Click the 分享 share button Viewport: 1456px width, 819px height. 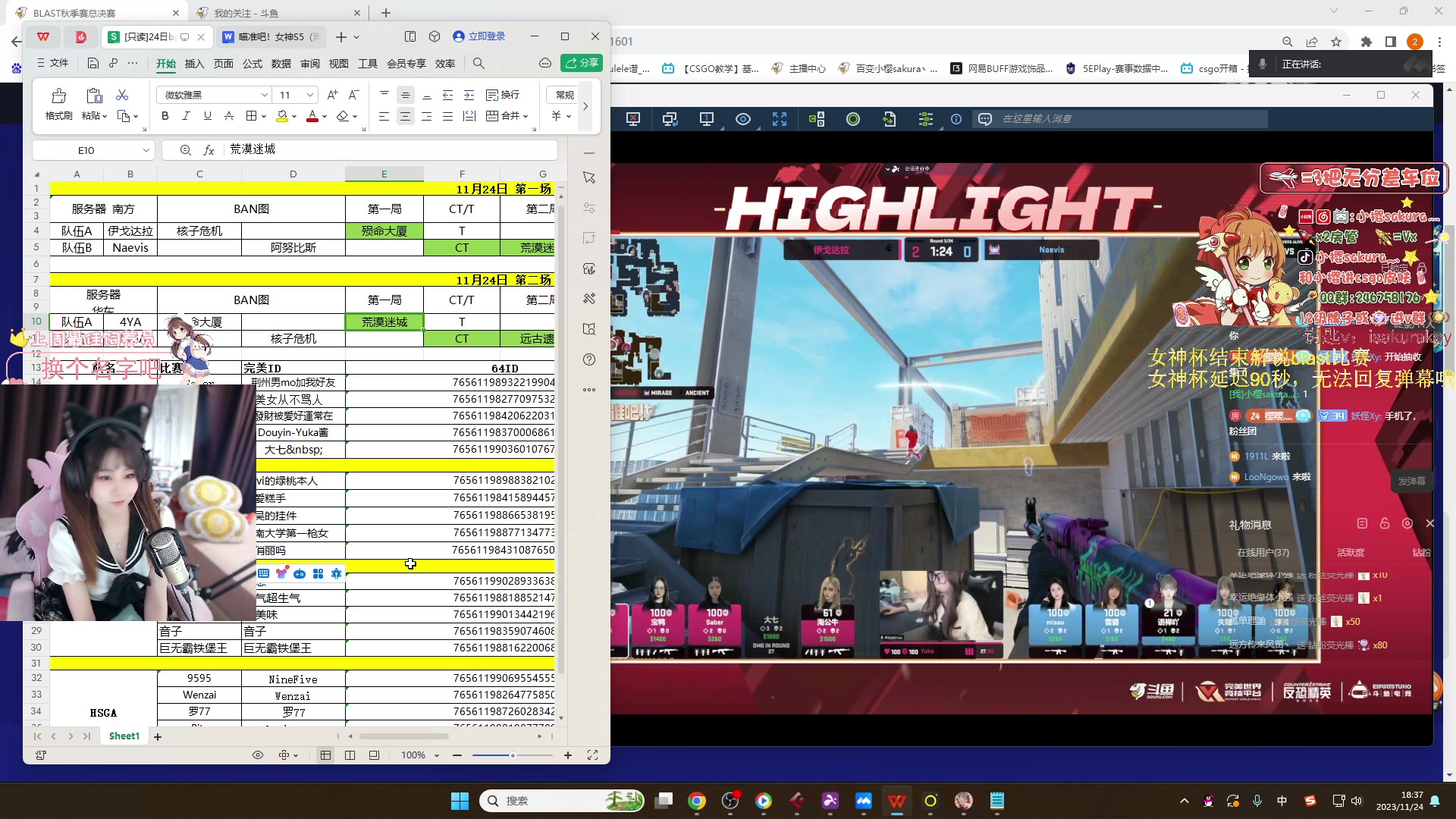(582, 63)
